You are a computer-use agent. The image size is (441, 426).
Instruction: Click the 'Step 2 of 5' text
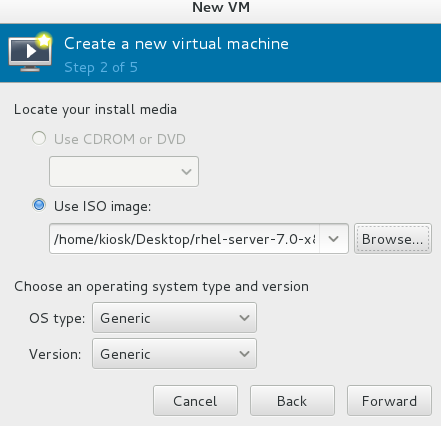pos(101,68)
